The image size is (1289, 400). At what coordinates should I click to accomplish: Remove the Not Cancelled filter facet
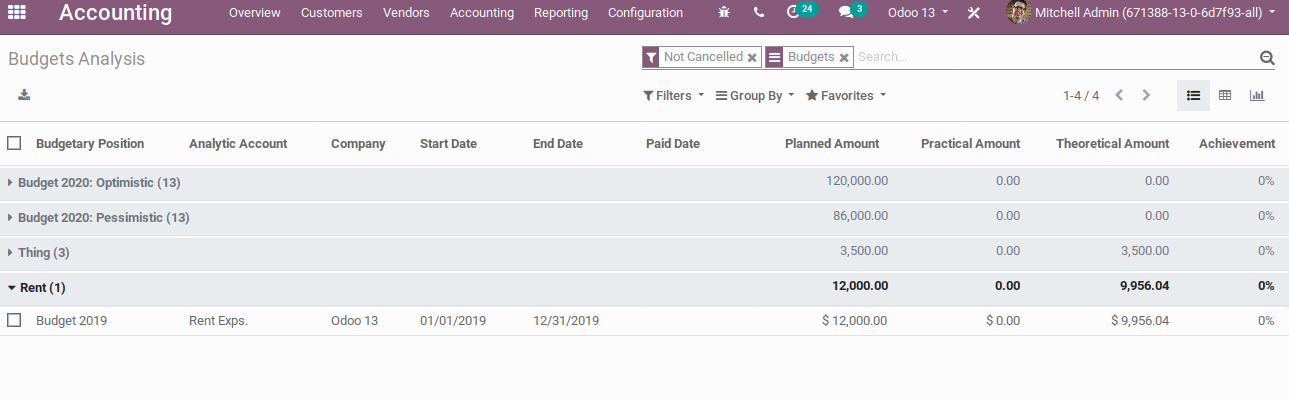point(752,58)
